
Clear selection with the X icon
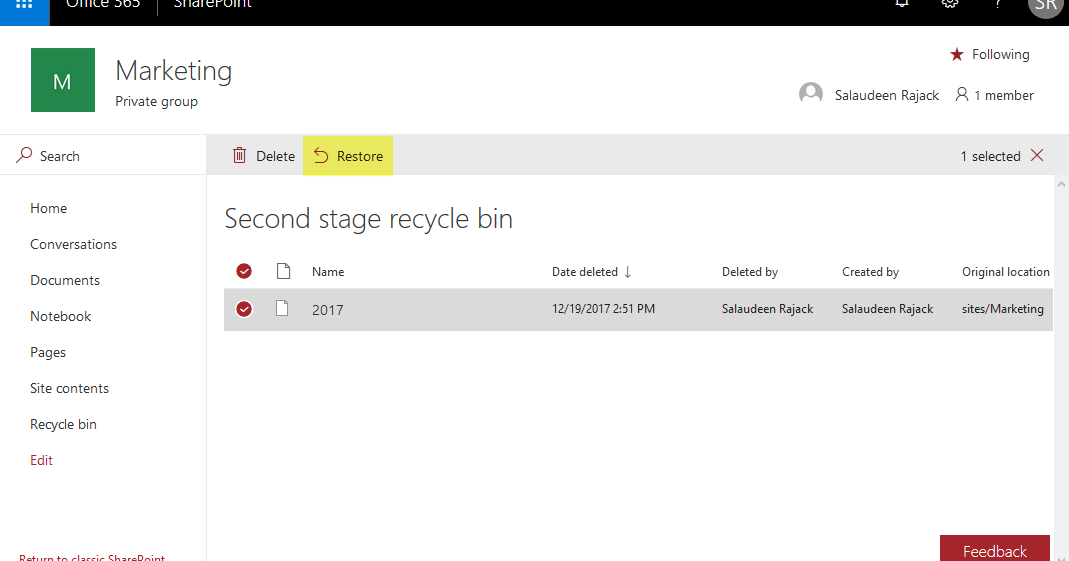(x=1037, y=155)
